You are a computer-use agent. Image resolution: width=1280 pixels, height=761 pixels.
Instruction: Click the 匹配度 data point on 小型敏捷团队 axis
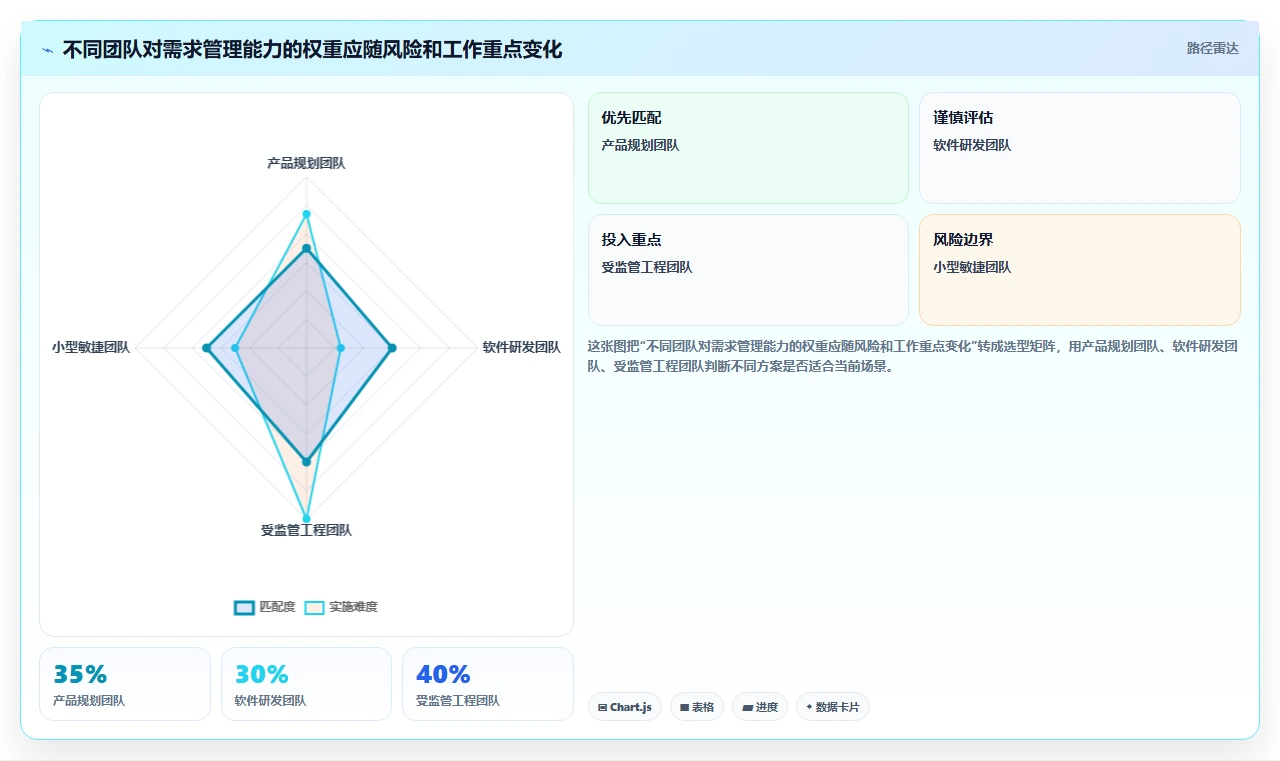click(x=206, y=348)
